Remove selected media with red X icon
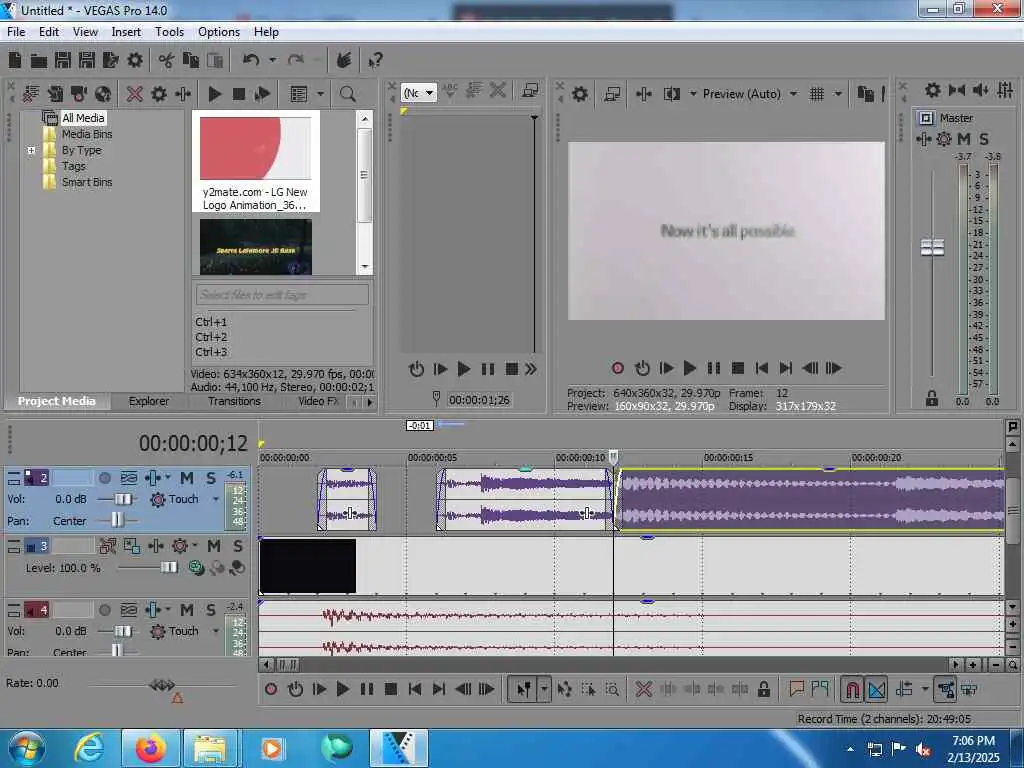1024x768 pixels. point(135,94)
